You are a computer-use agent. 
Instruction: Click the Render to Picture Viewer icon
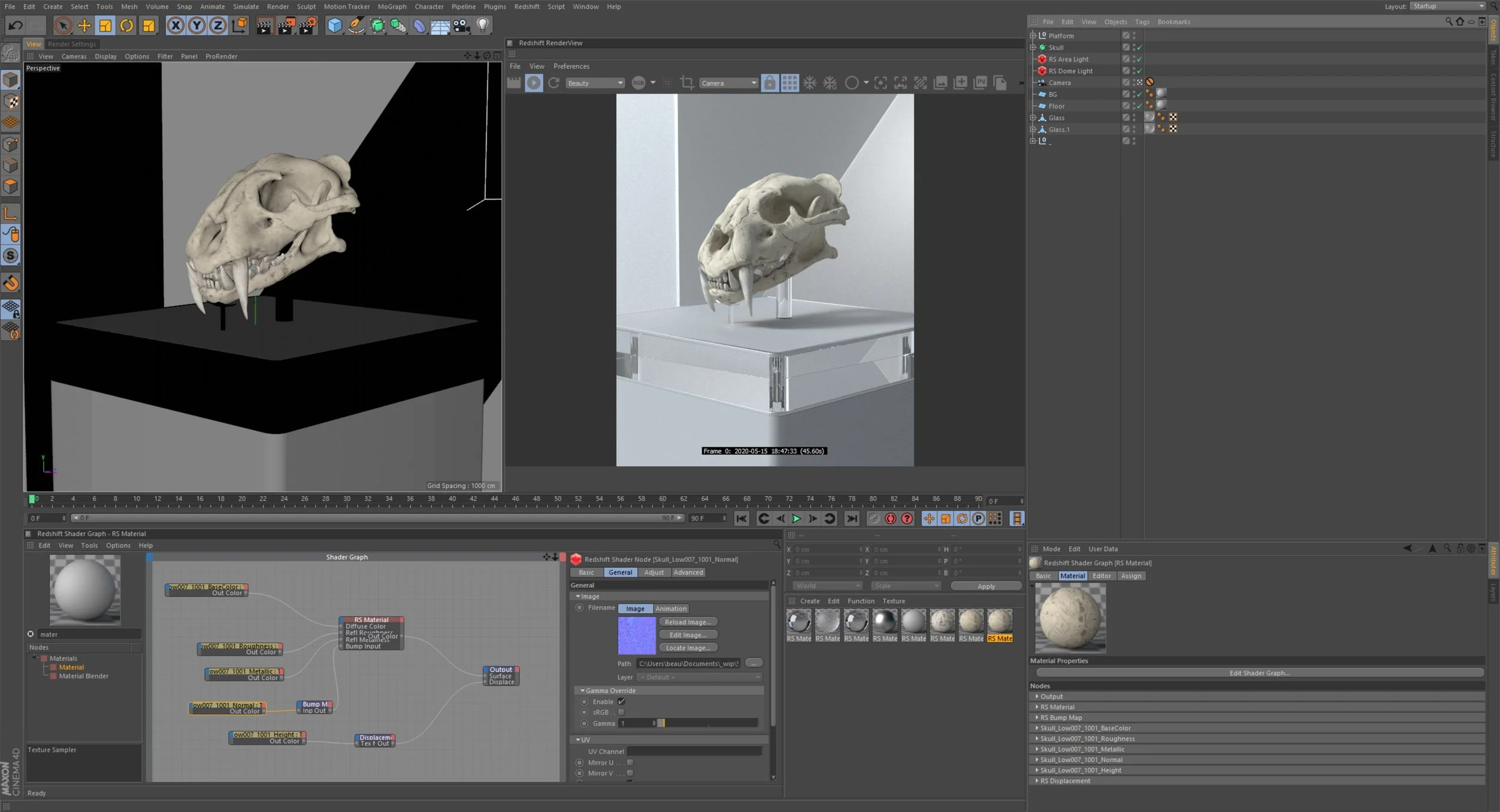point(287,26)
